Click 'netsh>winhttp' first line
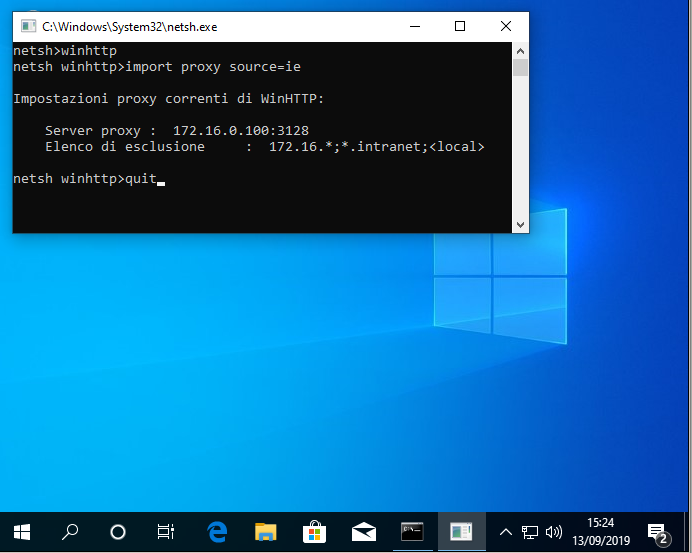This screenshot has height=553, width=692. (x=65, y=51)
